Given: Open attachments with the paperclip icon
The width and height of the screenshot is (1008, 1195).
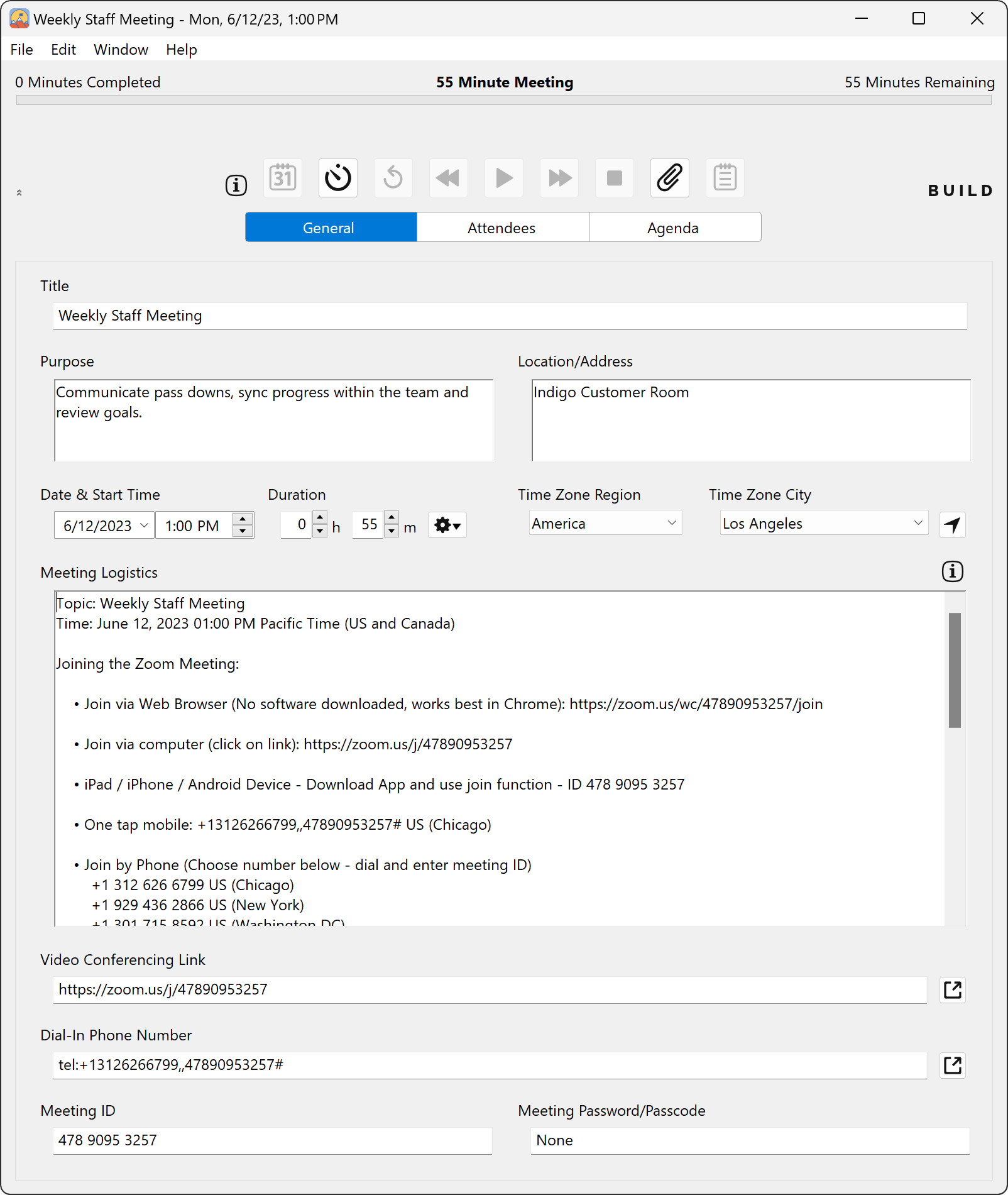Looking at the screenshot, I should (670, 178).
